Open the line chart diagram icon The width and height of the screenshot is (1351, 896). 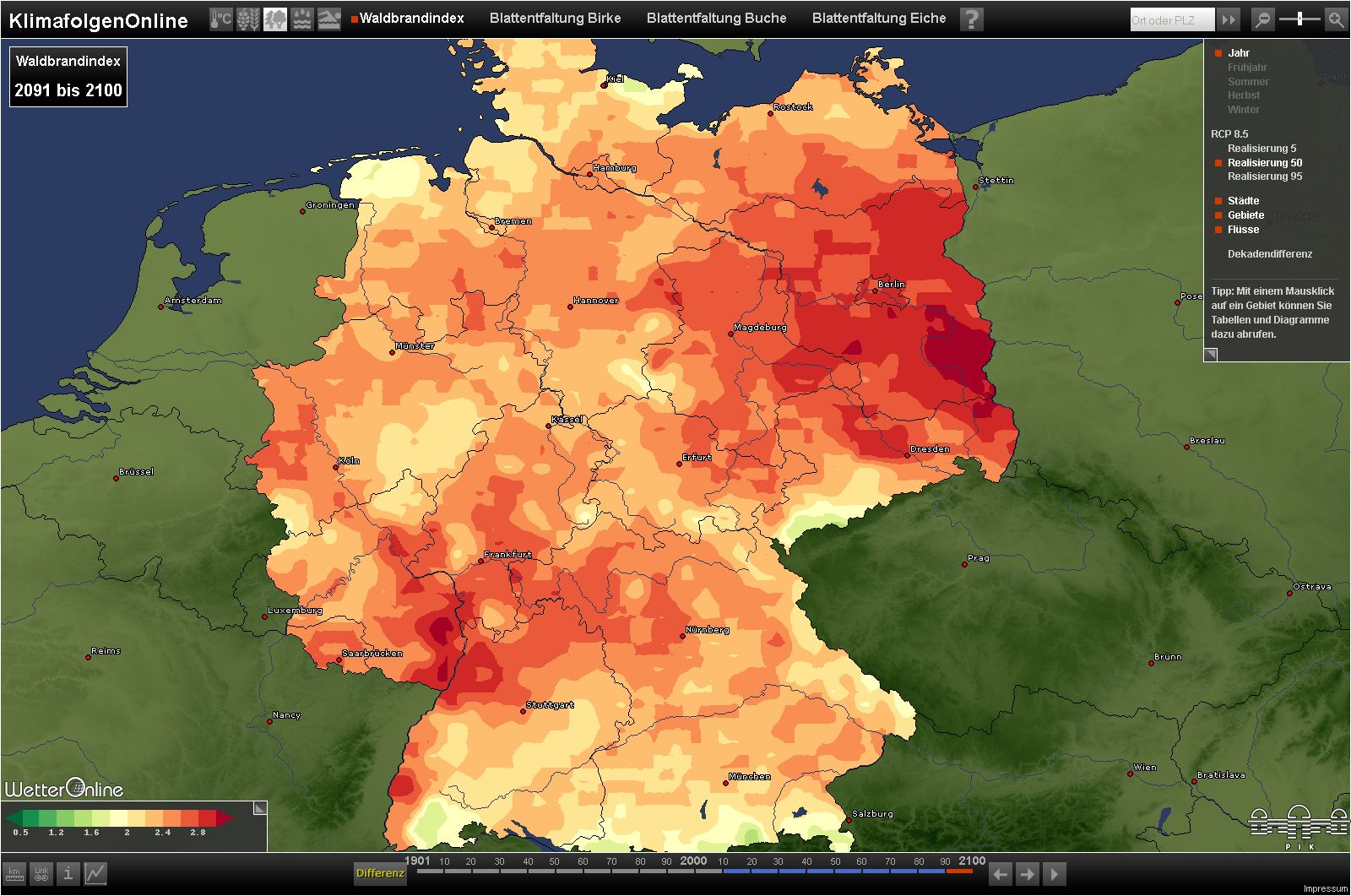(95, 874)
